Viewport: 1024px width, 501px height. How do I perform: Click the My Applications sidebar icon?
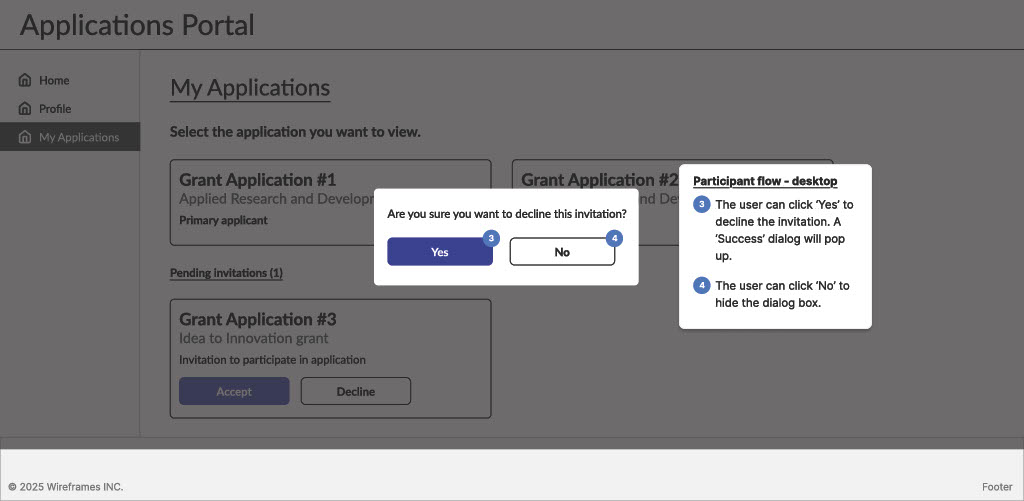[x=25, y=137]
